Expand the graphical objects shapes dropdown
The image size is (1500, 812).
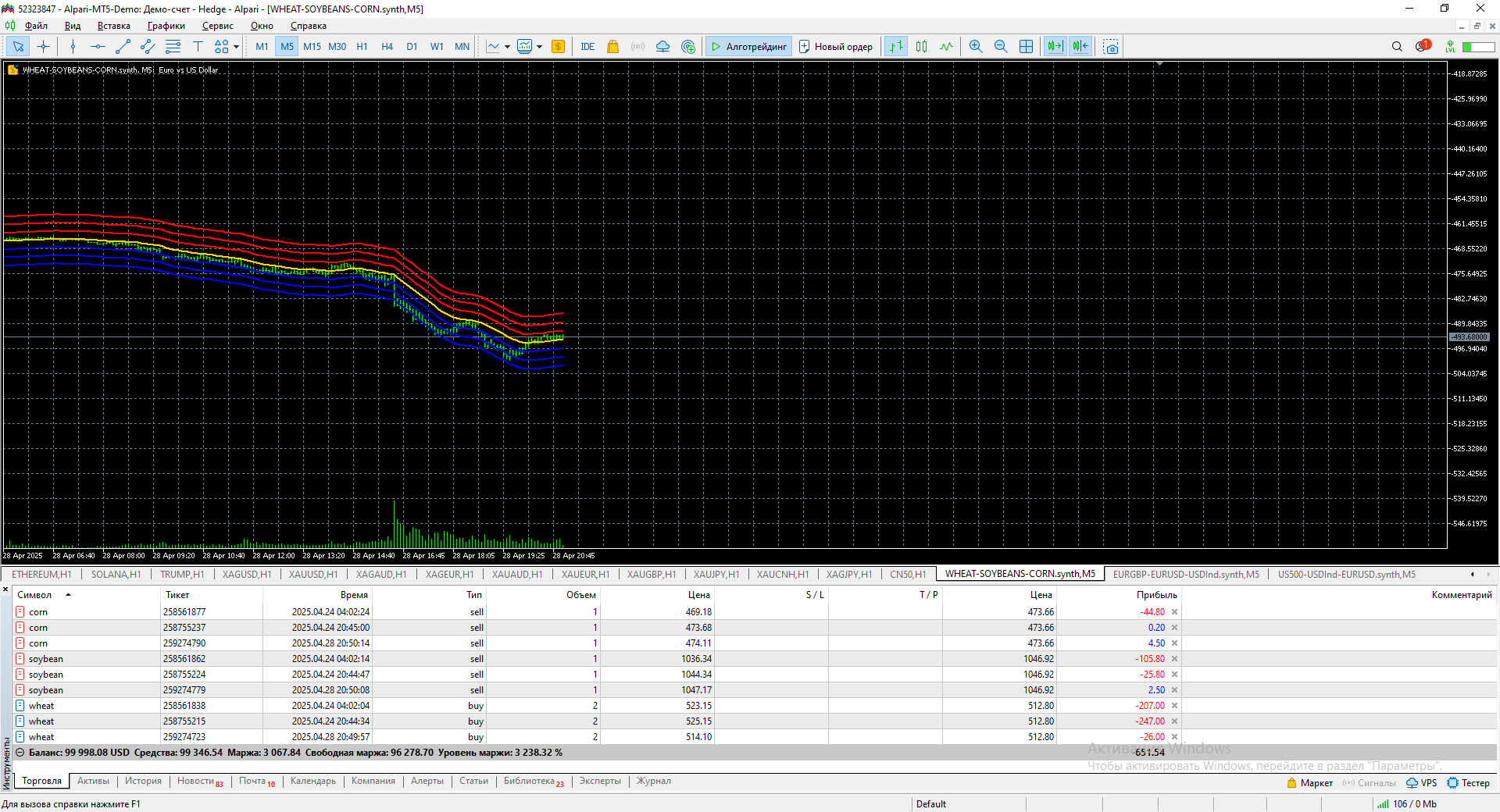(236, 47)
